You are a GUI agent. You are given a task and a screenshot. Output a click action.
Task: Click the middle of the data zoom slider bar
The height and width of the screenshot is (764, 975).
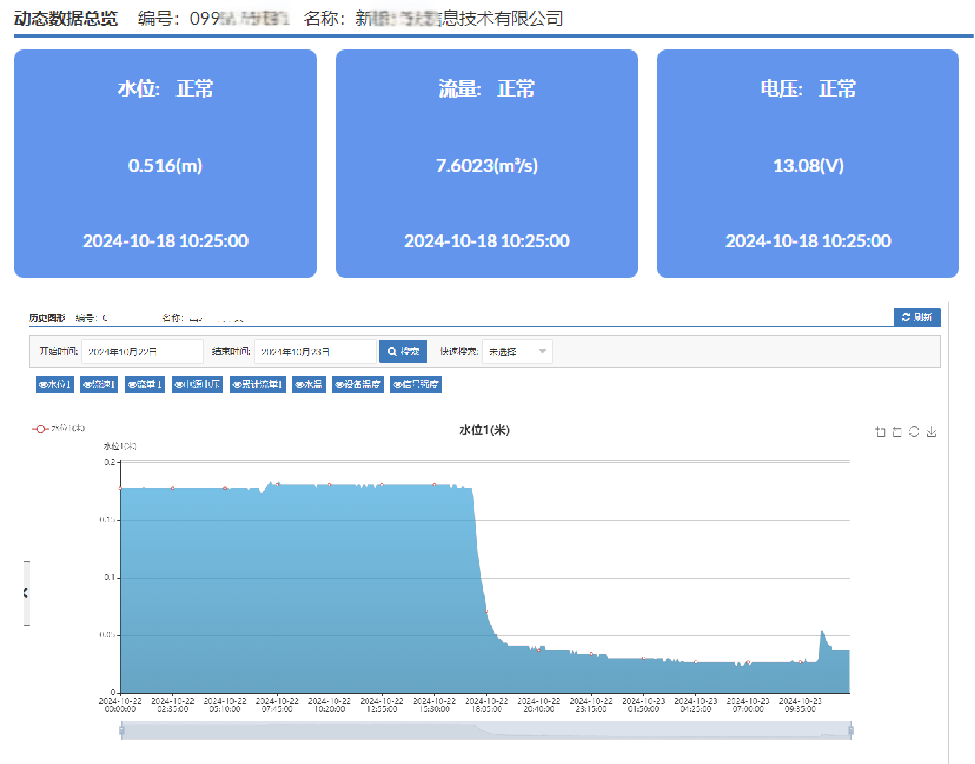click(486, 730)
